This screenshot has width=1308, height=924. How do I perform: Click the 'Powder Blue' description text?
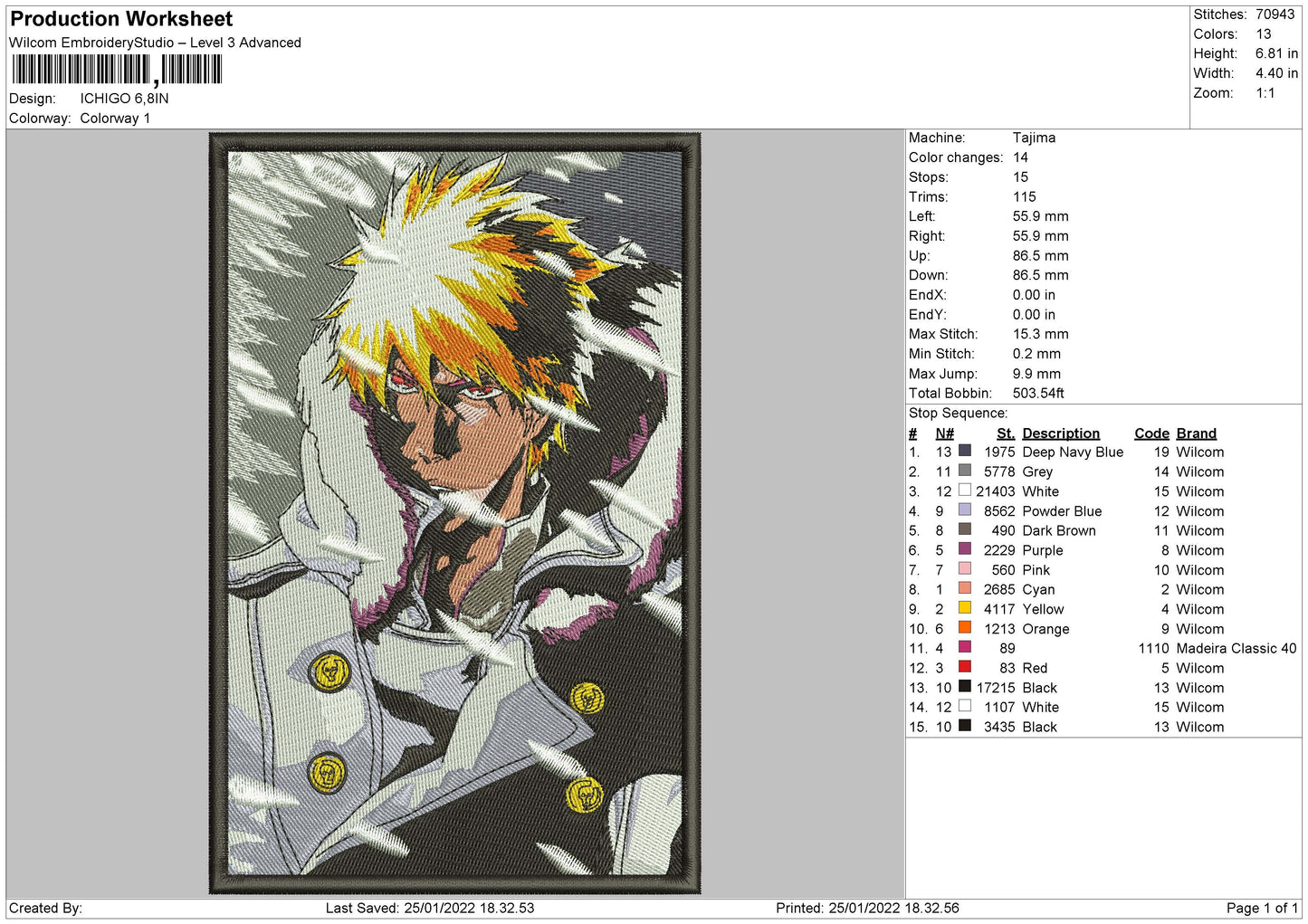[x=1062, y=511]
